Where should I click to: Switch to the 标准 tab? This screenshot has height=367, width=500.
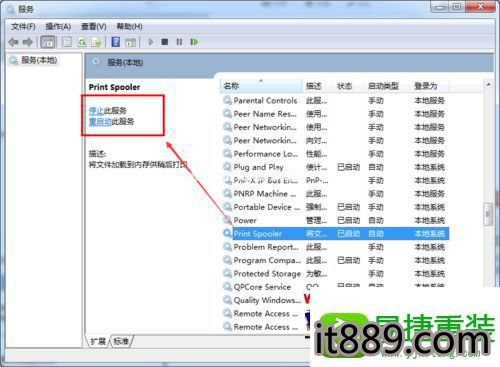point(121,341)
